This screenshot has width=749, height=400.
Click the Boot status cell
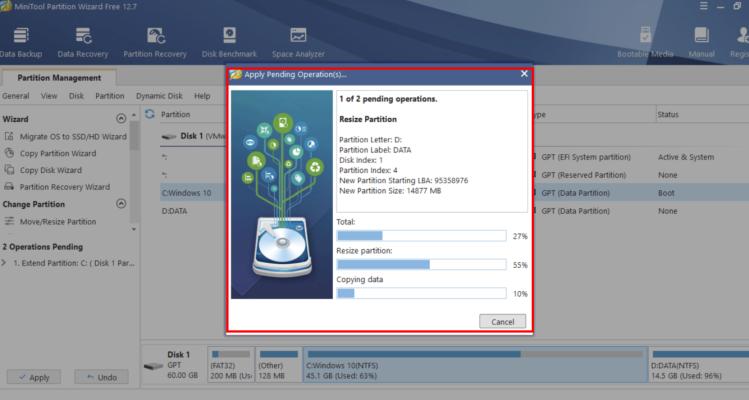666,193
